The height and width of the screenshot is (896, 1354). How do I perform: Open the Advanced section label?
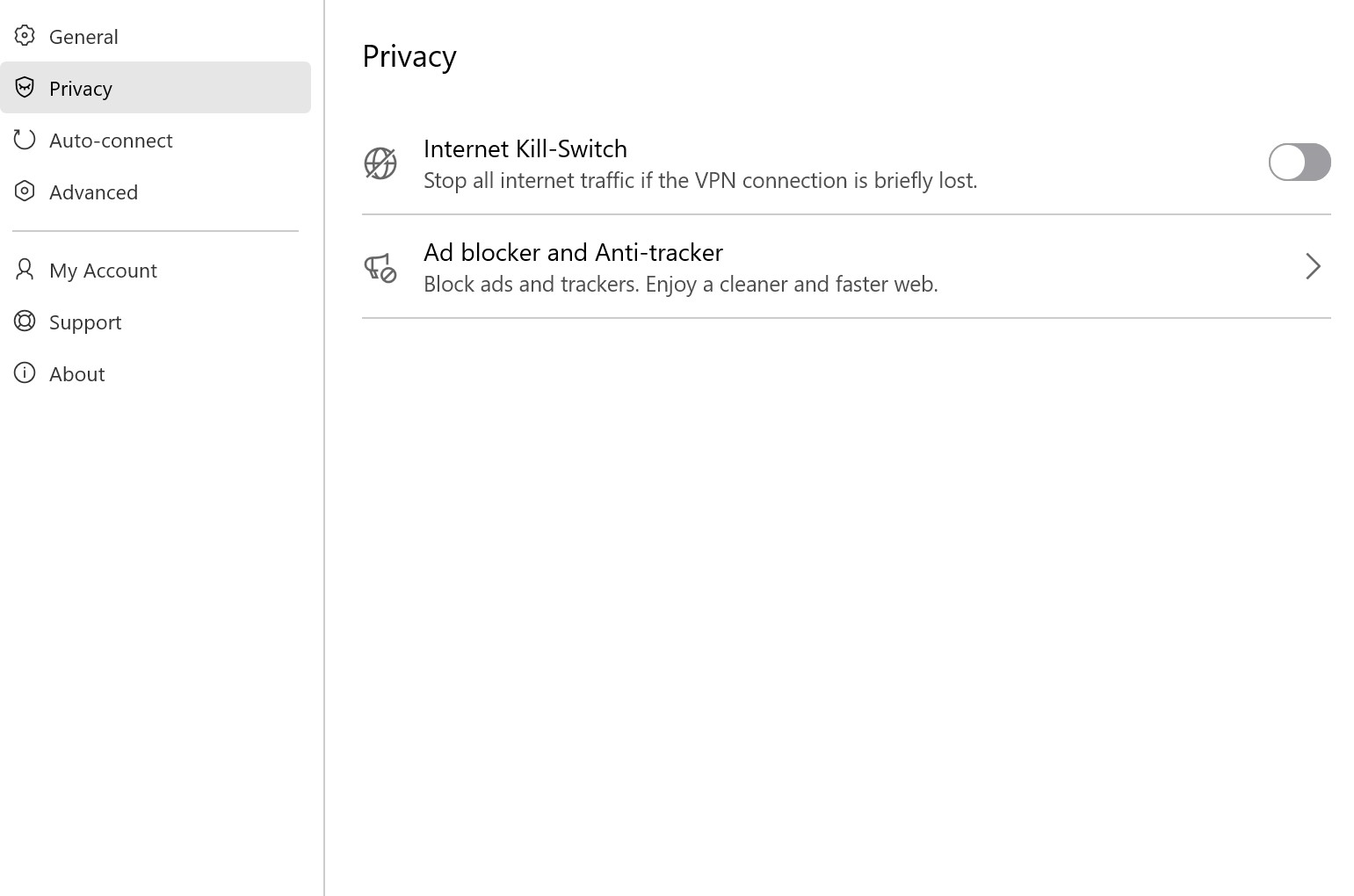click(93, 192)
